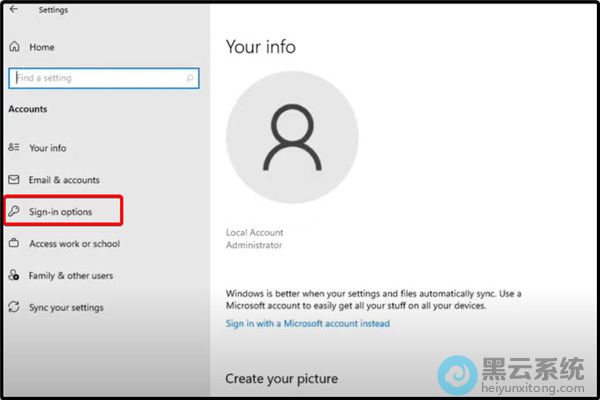This screenshot has height=400, width=600.
Task: Click the Sign-in options key icon
Action: 14,212
